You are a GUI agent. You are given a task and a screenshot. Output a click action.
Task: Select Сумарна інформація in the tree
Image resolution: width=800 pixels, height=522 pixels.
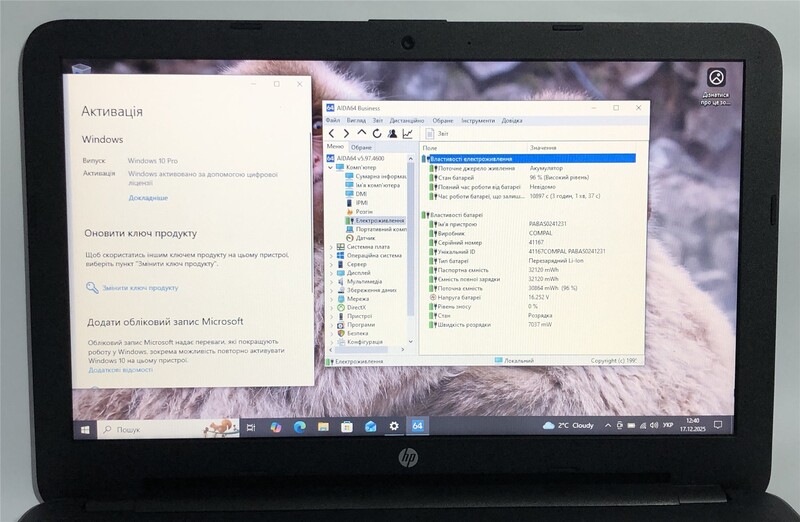point(376,176)
